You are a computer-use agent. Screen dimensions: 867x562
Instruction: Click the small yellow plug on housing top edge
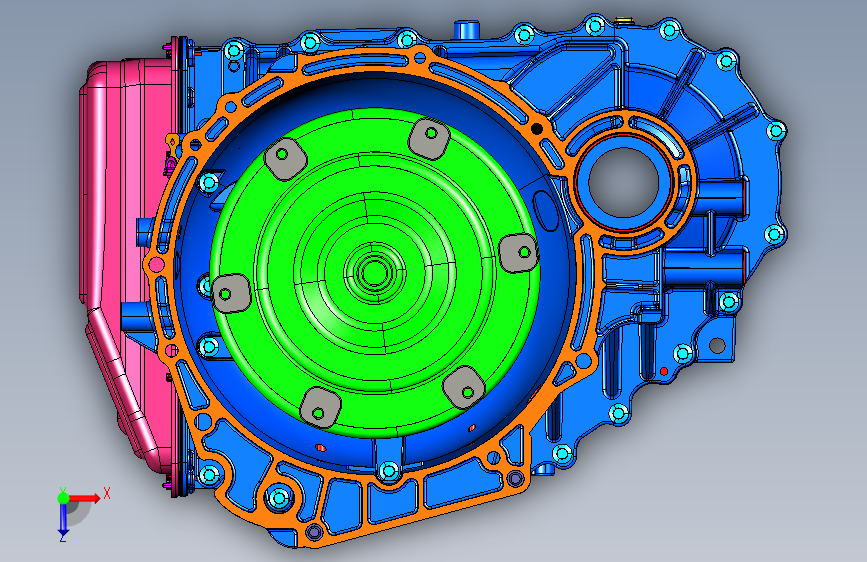[623, 20]
